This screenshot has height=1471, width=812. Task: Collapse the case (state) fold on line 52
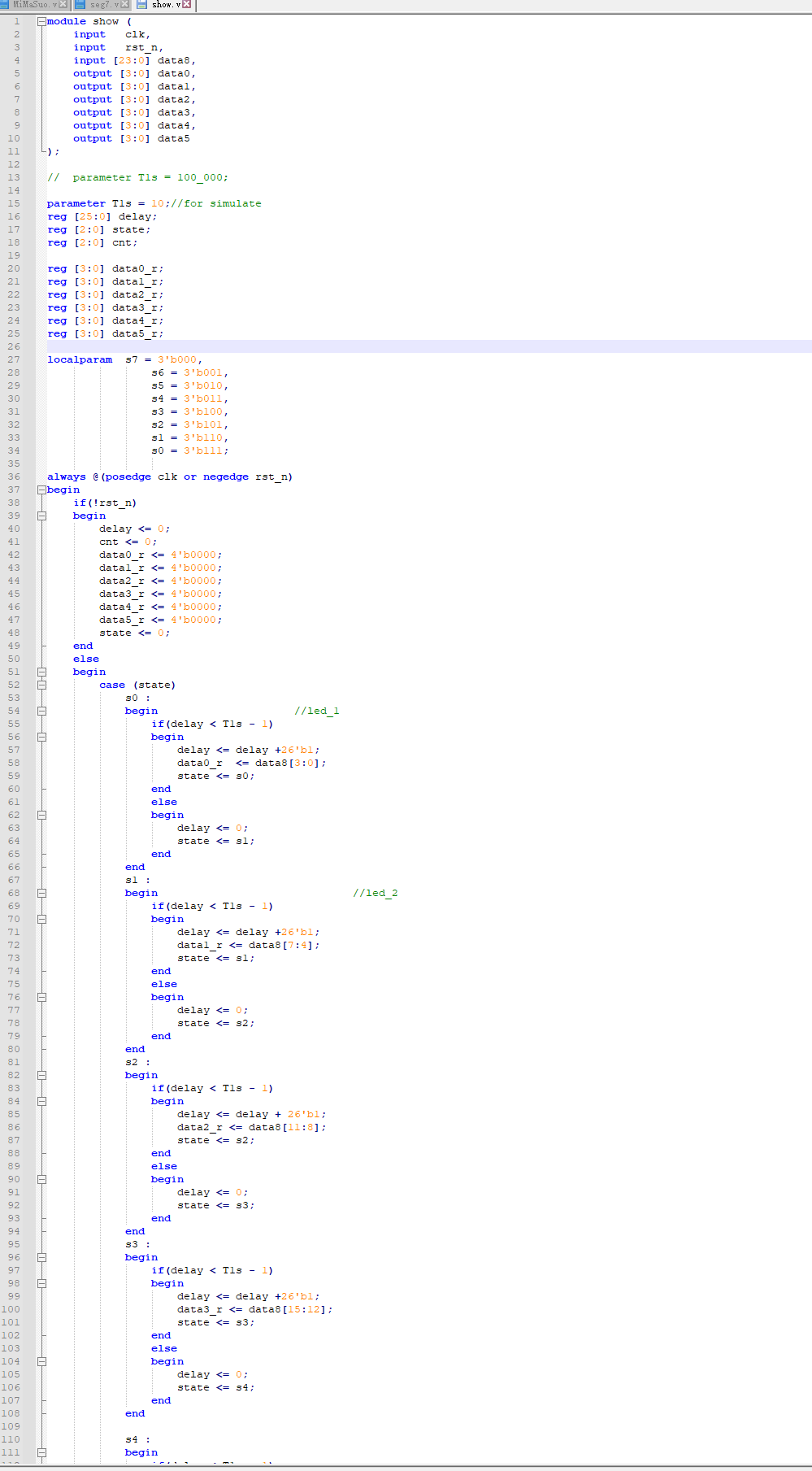click(41, 685)
